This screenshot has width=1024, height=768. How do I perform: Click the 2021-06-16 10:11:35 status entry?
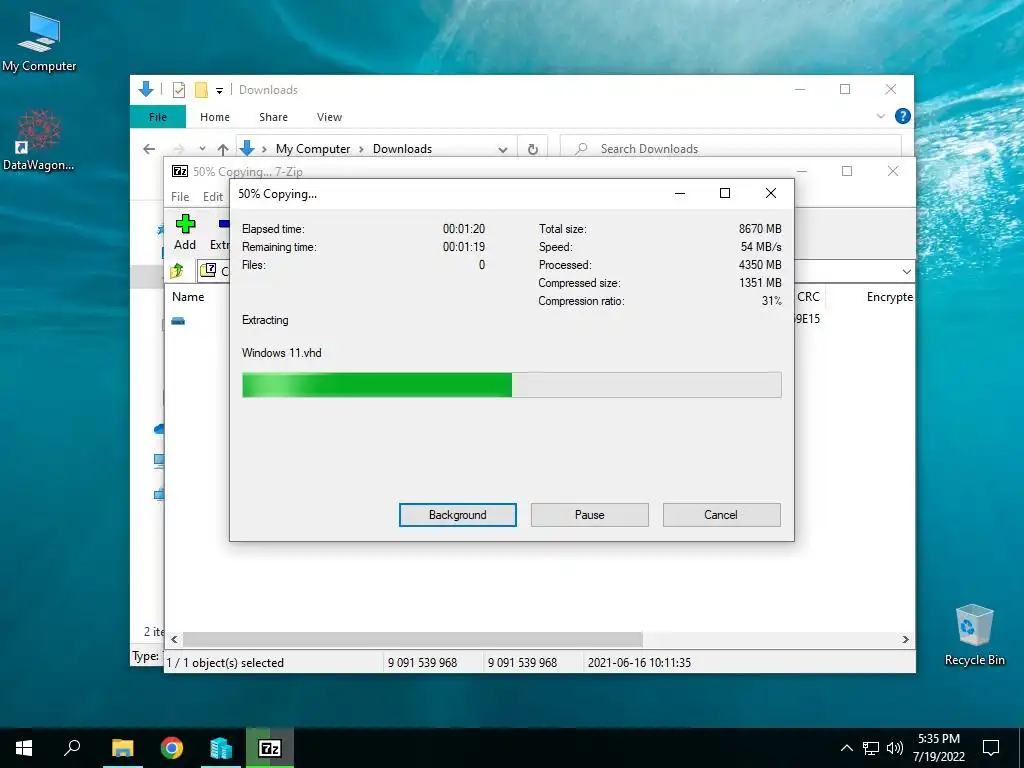pyautogui.click(x=639, y=663)
